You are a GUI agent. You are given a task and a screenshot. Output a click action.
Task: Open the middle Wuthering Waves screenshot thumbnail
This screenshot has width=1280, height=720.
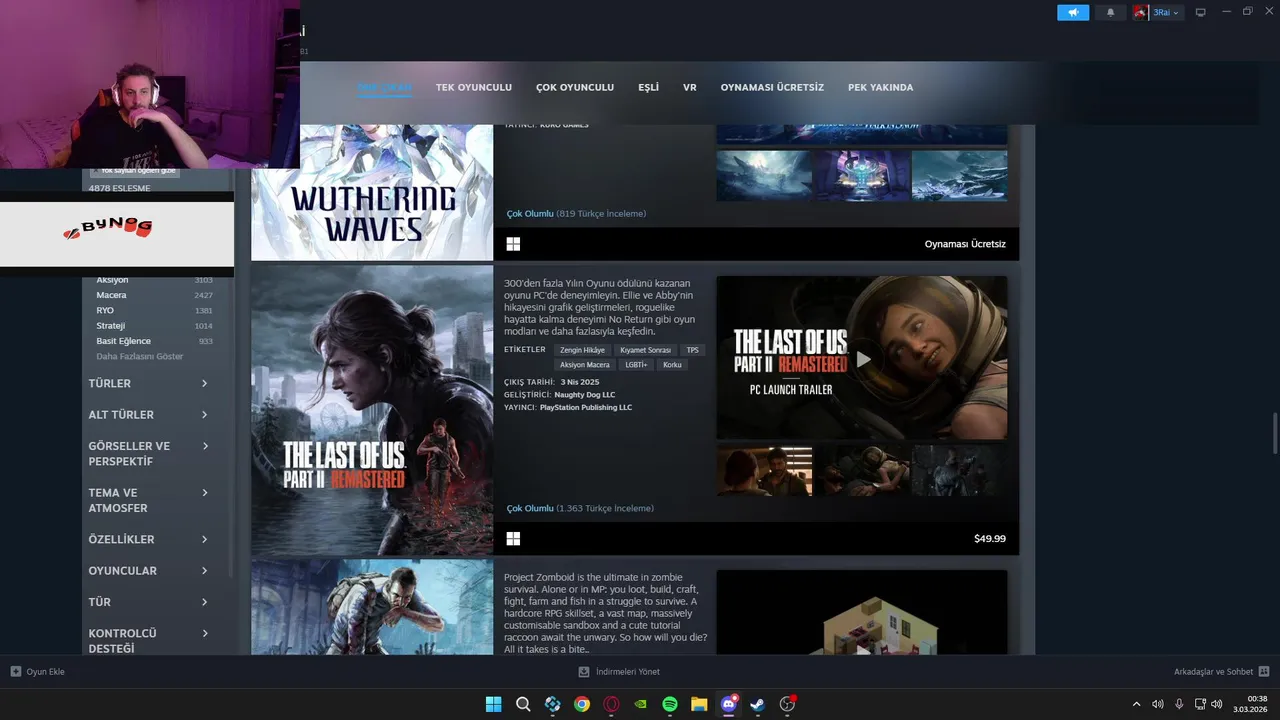click(x=862, y=176)
